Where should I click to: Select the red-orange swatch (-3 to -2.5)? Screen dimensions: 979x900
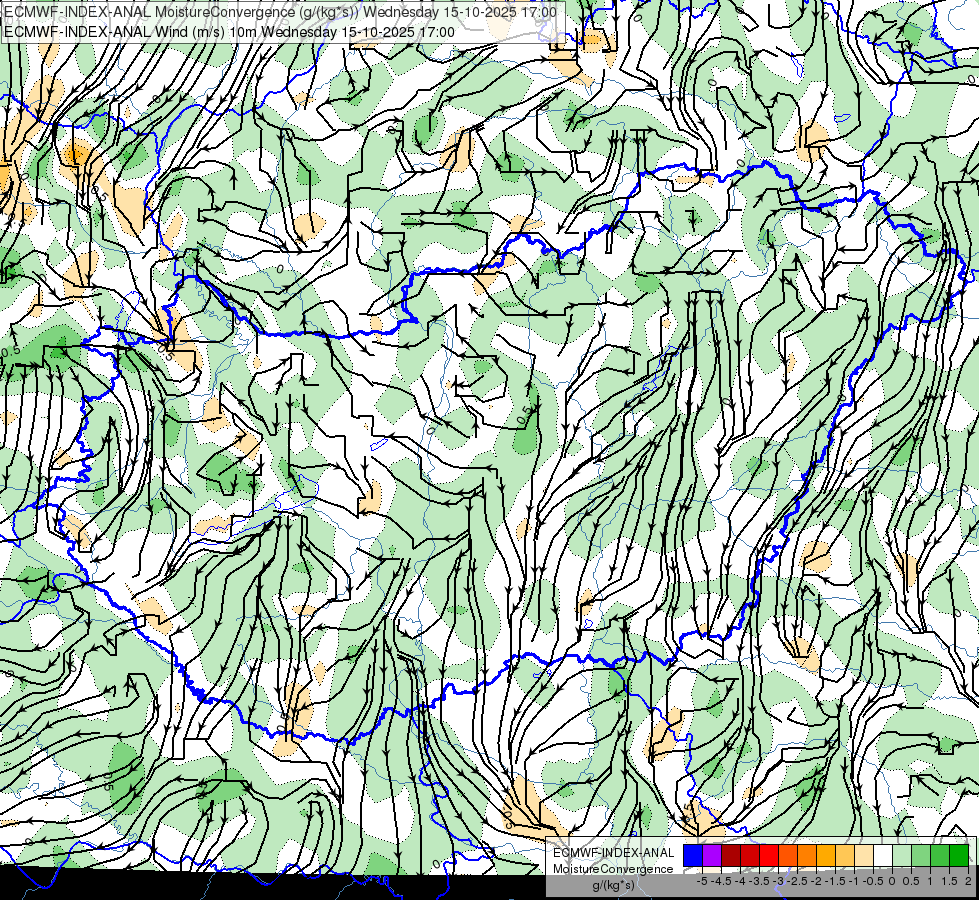coord(788,855)
